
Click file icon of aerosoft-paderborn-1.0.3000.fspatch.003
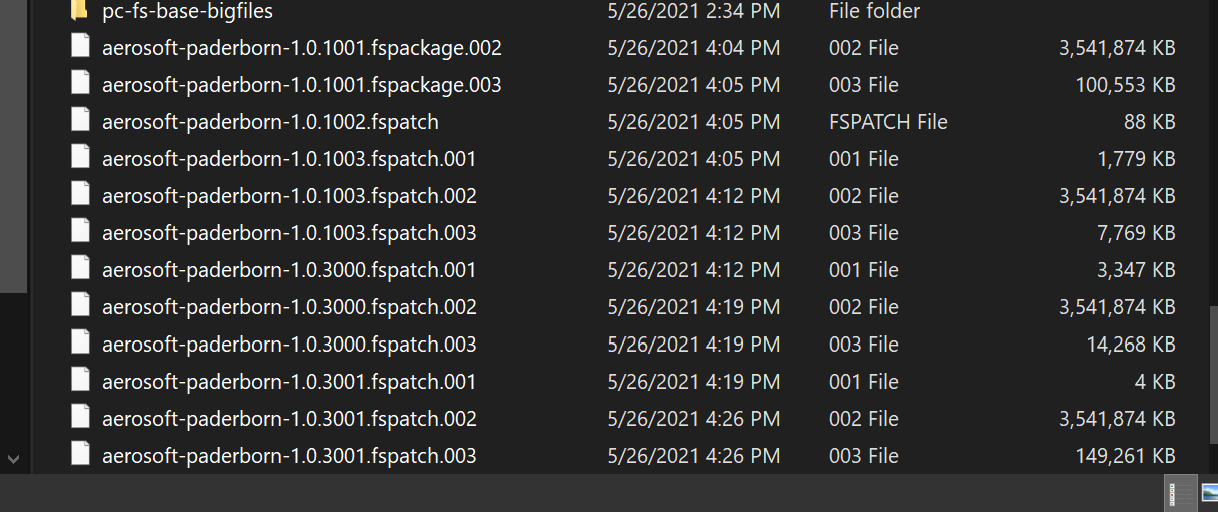click(80, 343)
